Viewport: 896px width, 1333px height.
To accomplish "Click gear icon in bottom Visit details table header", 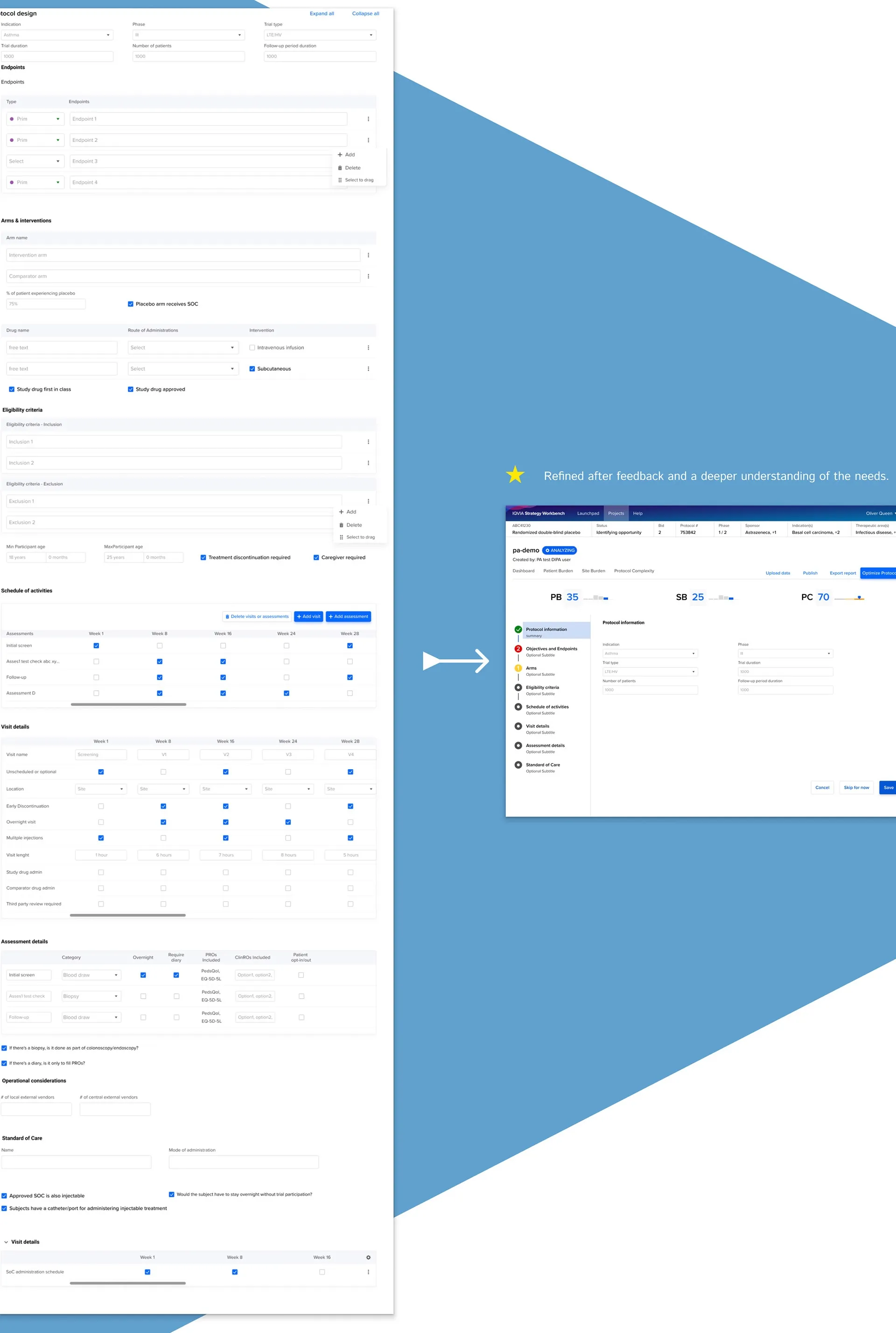I will coord(368,1257).
